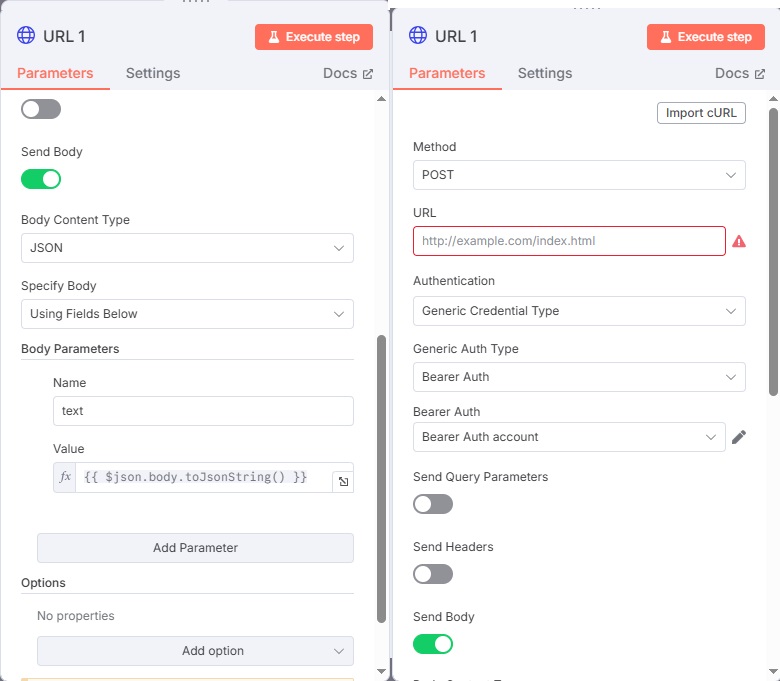Disable Send Body toggle in left panel
Screen dimensions: 780x681
[41, 179]
